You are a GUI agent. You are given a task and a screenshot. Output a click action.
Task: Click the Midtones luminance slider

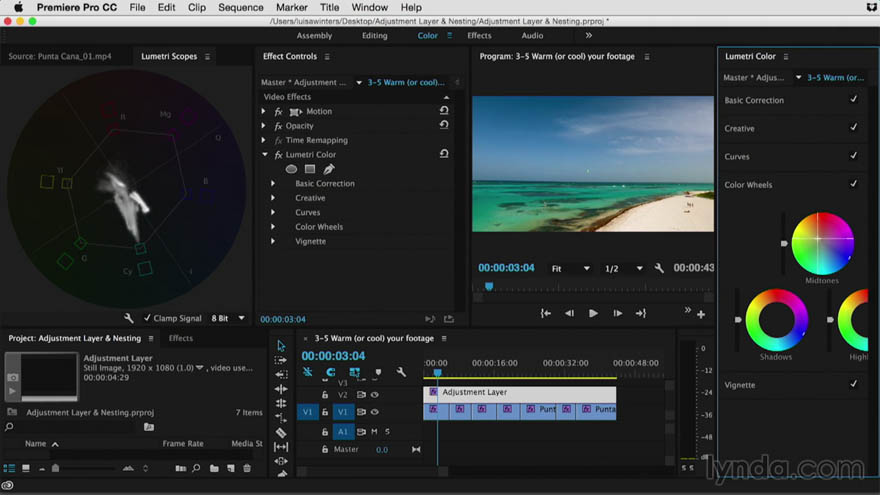tap(784, 243)
